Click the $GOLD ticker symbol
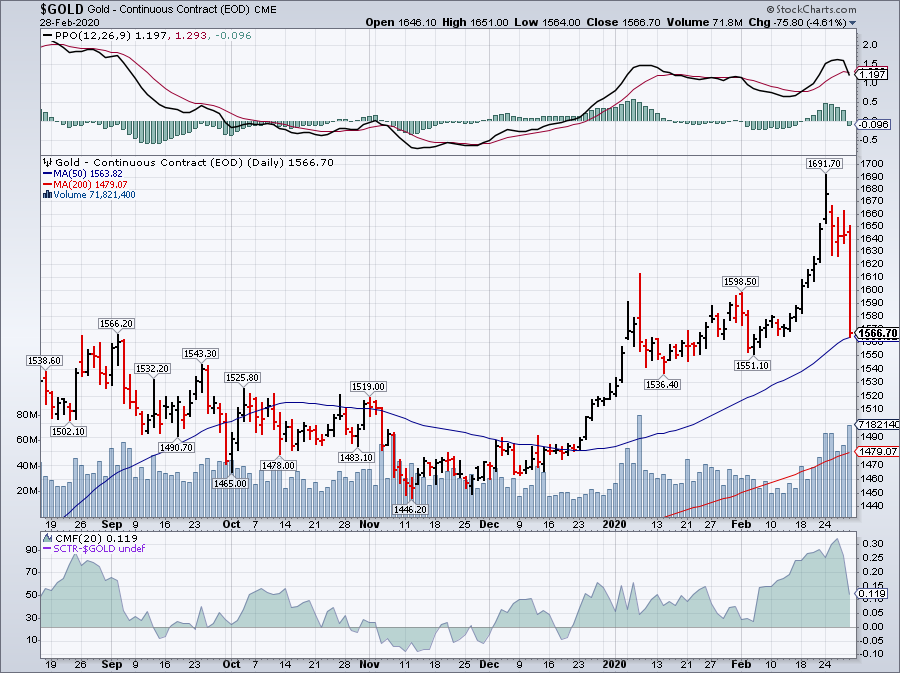This screenshot has height=673, width=900. (x=62, y=9)
